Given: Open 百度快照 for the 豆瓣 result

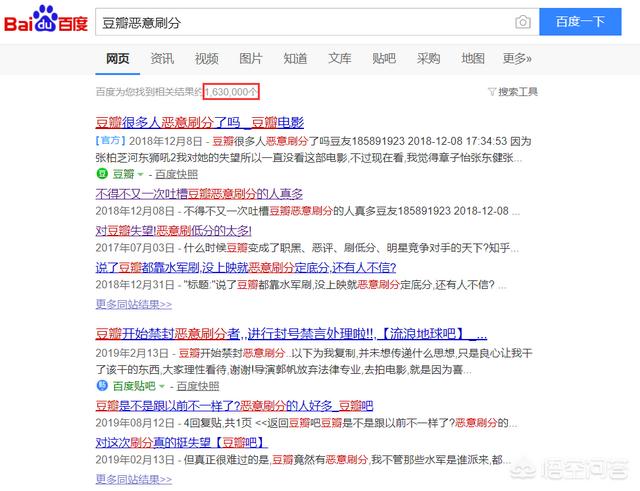Looking at the screenshot, I should 176,174.
